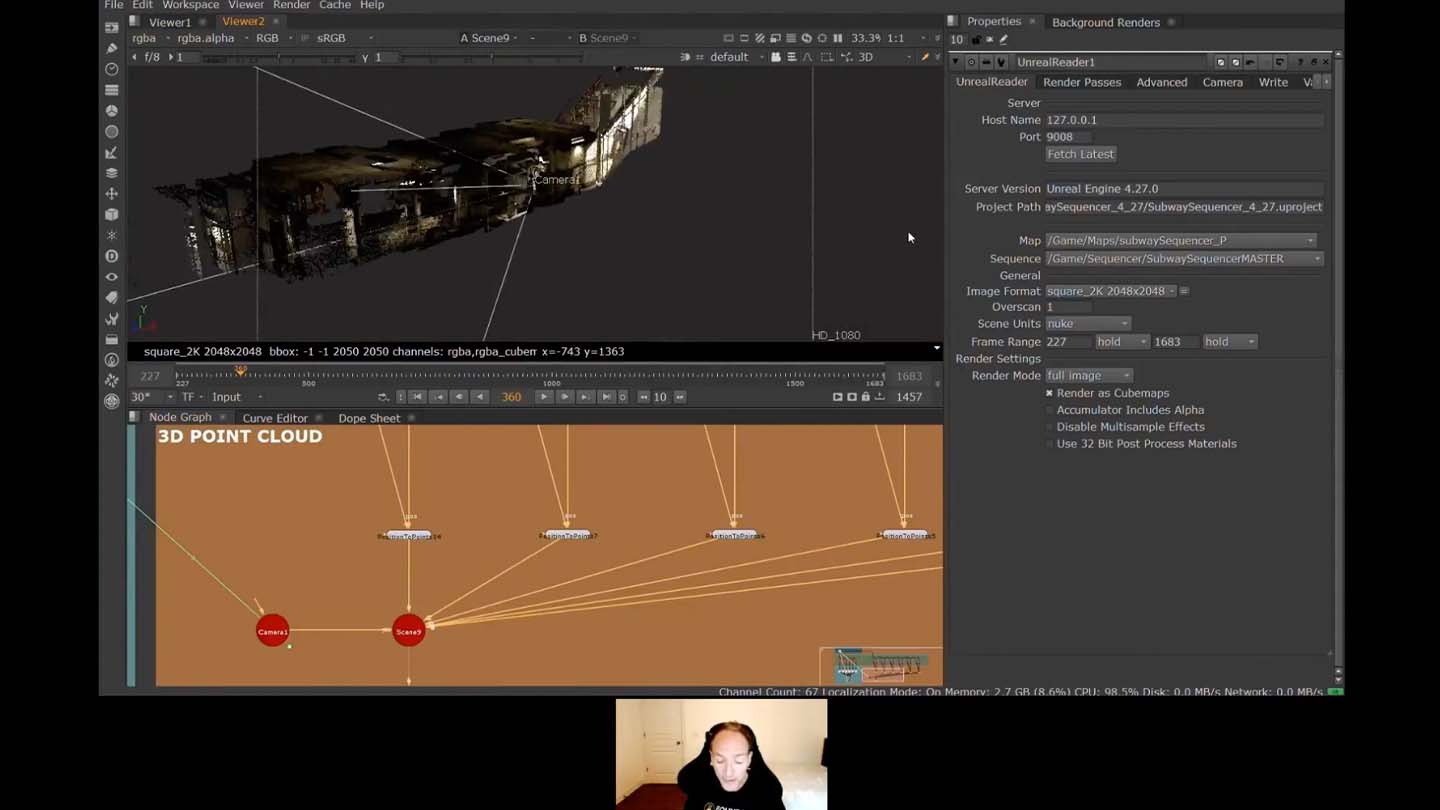
Task: Jump to the last frame button
Action: point(606,397)
